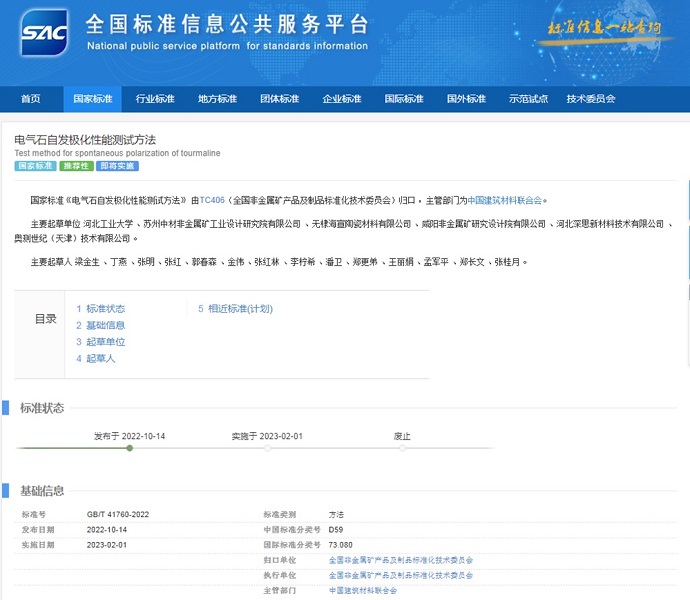
Task: Click the site title 全国标准信息公共服务平台
Action: coord(227,24)
